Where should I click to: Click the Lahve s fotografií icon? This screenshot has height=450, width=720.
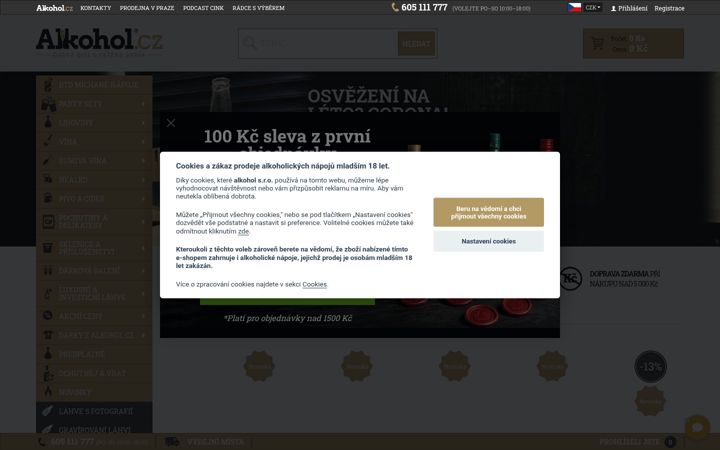(48, 411)
